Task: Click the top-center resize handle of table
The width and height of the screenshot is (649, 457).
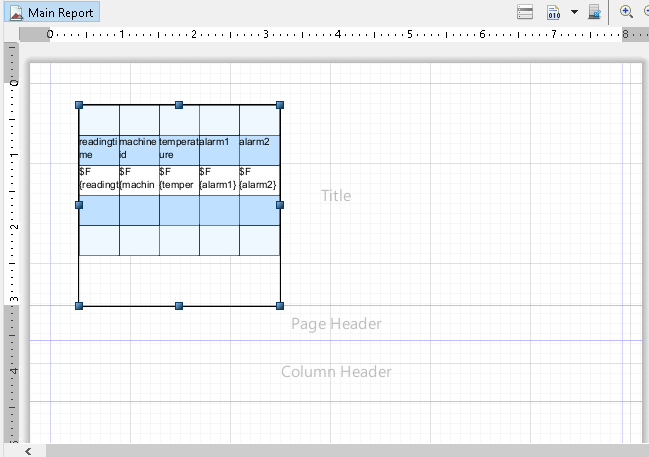Action: [179, 105]
